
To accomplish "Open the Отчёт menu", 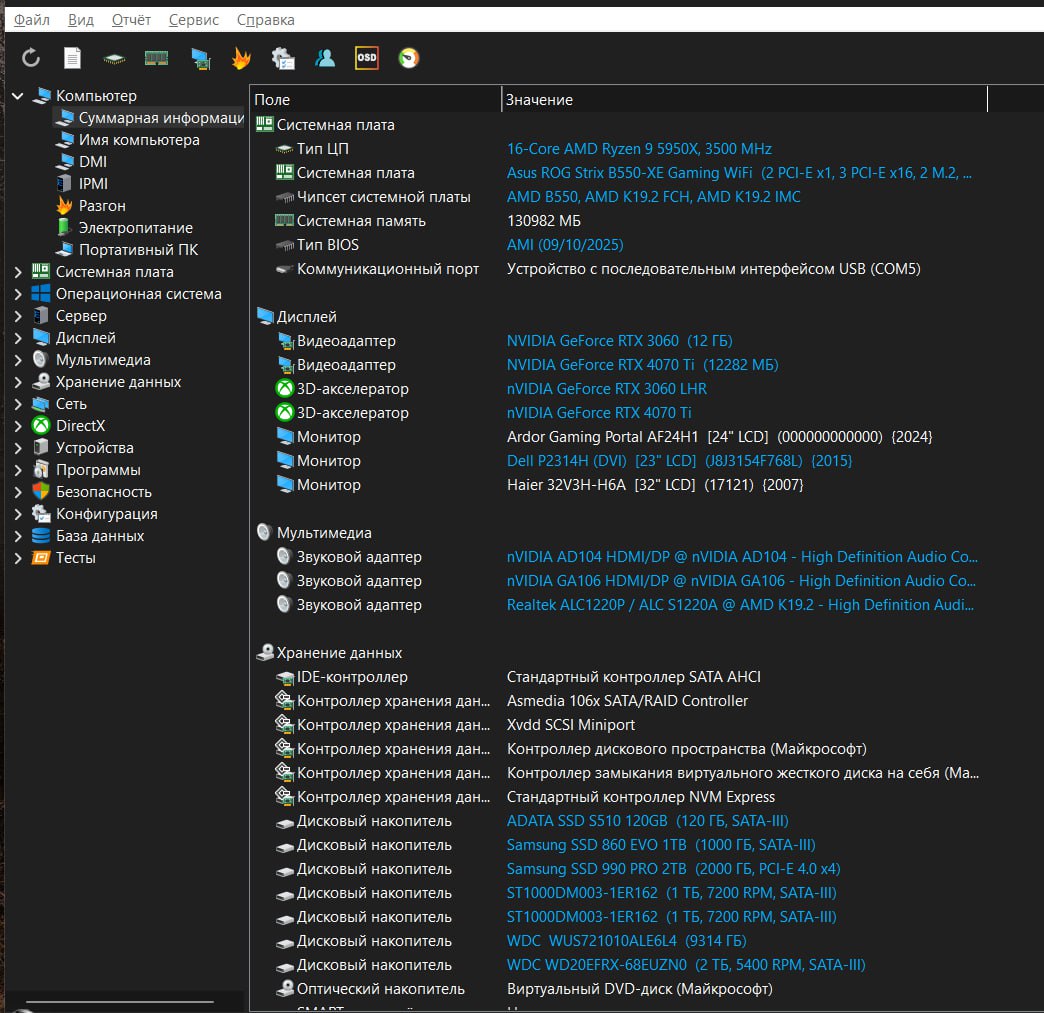I will pos(131,20).
